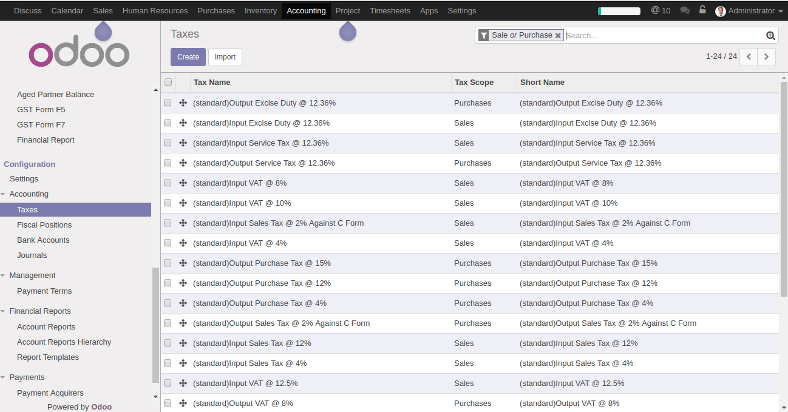Open Journals in sidebar
The image size is (788, 412).
tap(32, 255)
